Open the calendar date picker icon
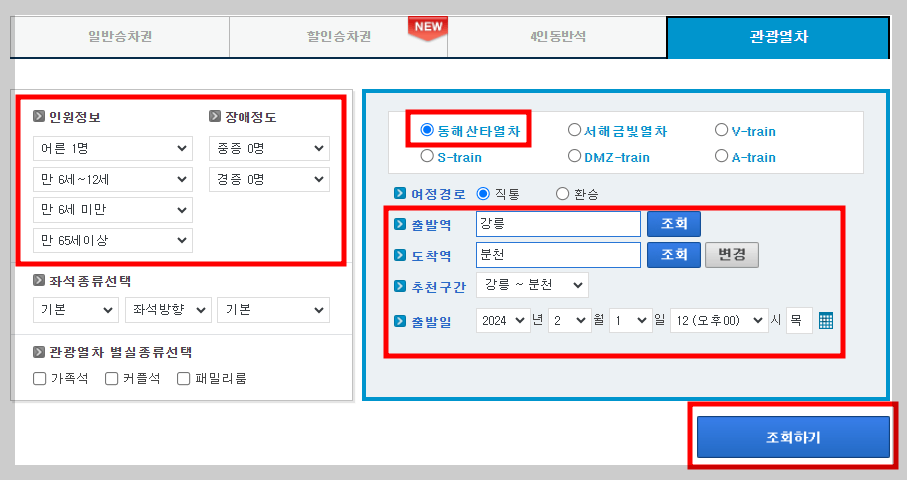Screen dimensions: 907x480 825,320
